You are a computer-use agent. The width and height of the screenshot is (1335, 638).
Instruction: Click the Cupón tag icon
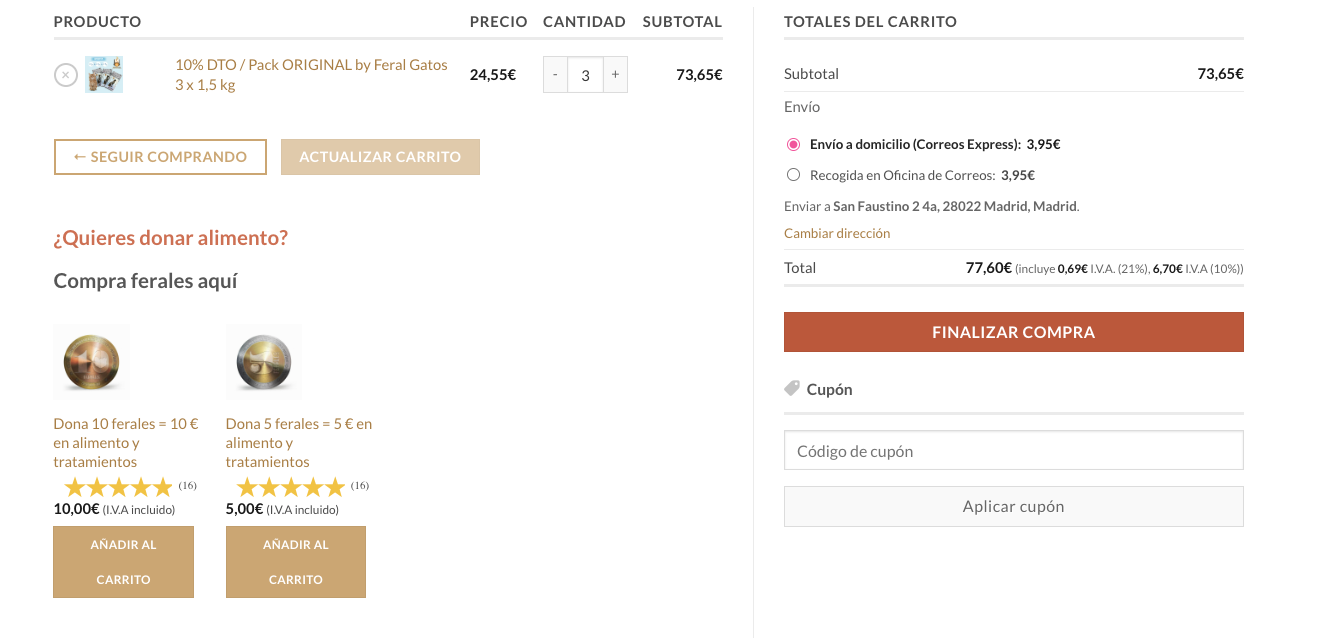pyautogui.click(x=792, y=388)
